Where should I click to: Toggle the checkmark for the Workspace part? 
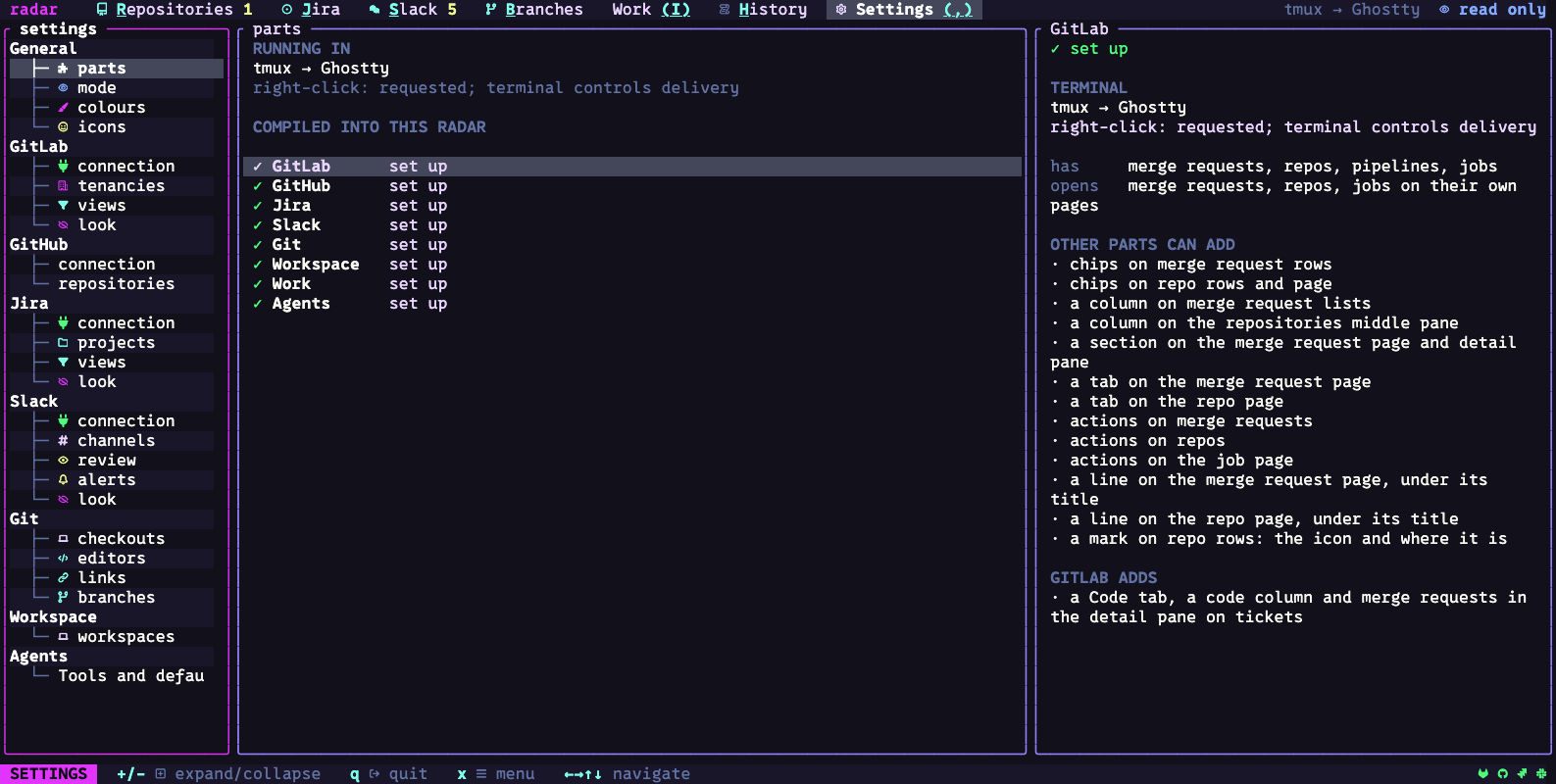[x=258, y=265]
